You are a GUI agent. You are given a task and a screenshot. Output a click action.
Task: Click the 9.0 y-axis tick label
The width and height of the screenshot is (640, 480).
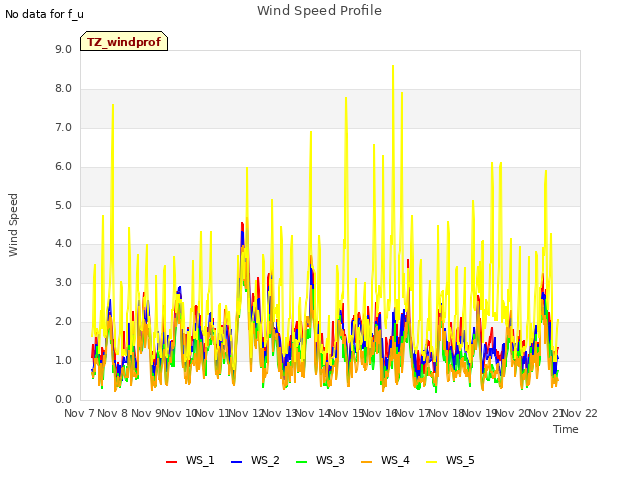pos(63,49)
